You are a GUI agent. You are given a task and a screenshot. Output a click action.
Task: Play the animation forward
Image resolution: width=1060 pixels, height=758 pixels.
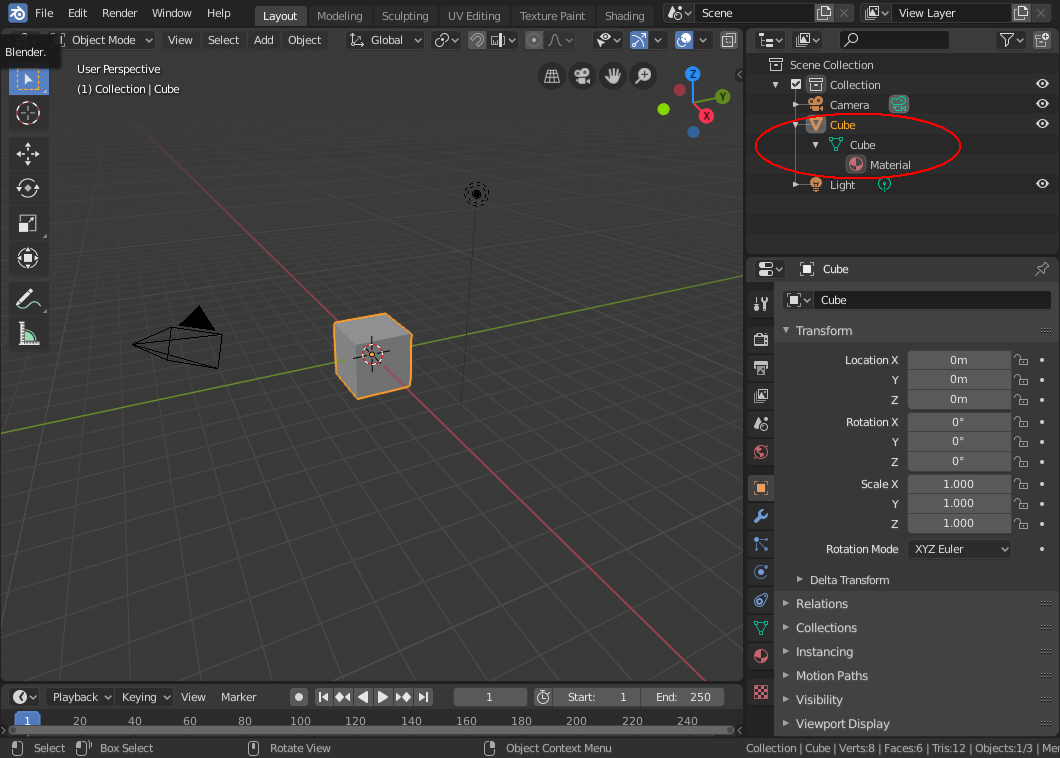tap(383, 697)
